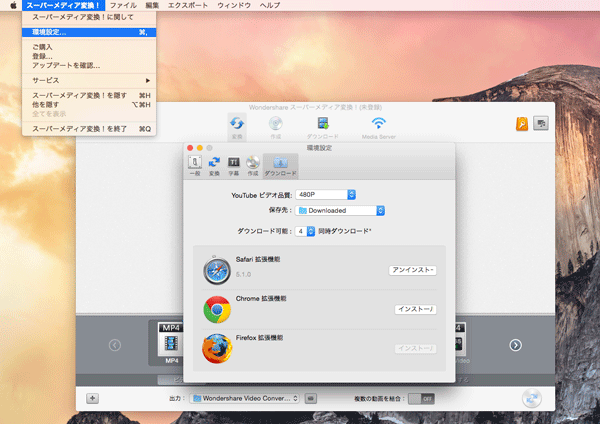Click Safari 拡張機能 label
The width and height of the screenshot is (600, 424).
[x=258, y=259]
